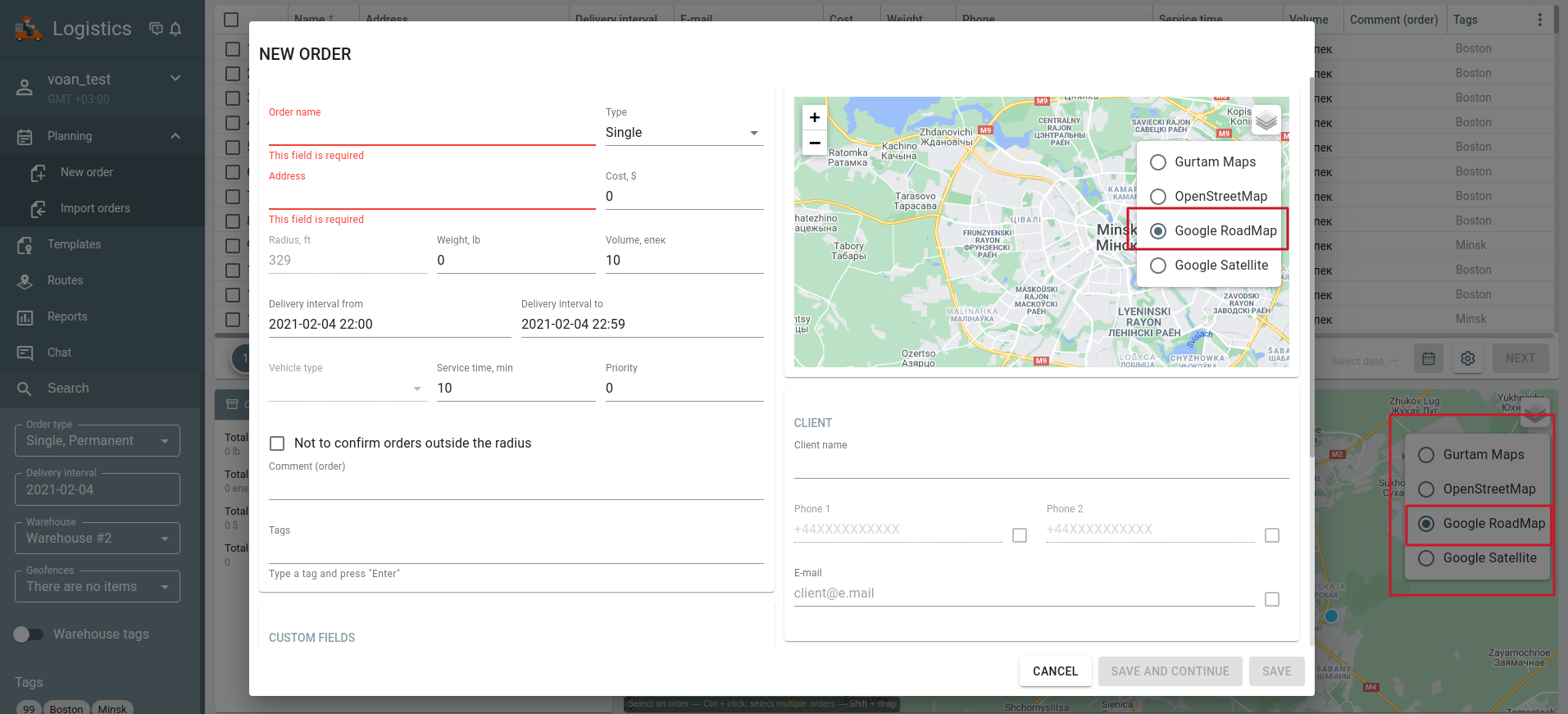Zoom out on the order map
This screenshot has width=1568, height=714.
(814, 143)
